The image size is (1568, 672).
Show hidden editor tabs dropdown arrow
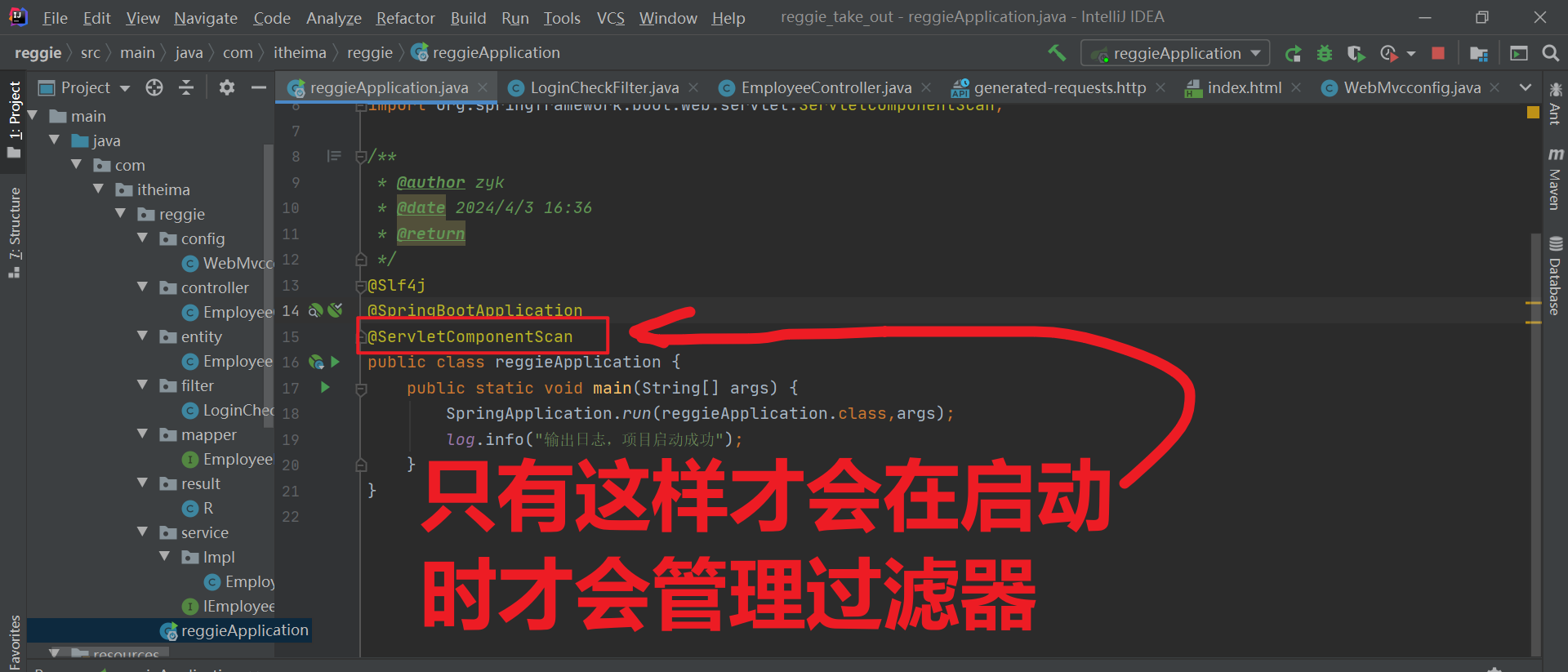pos(1525,87)
